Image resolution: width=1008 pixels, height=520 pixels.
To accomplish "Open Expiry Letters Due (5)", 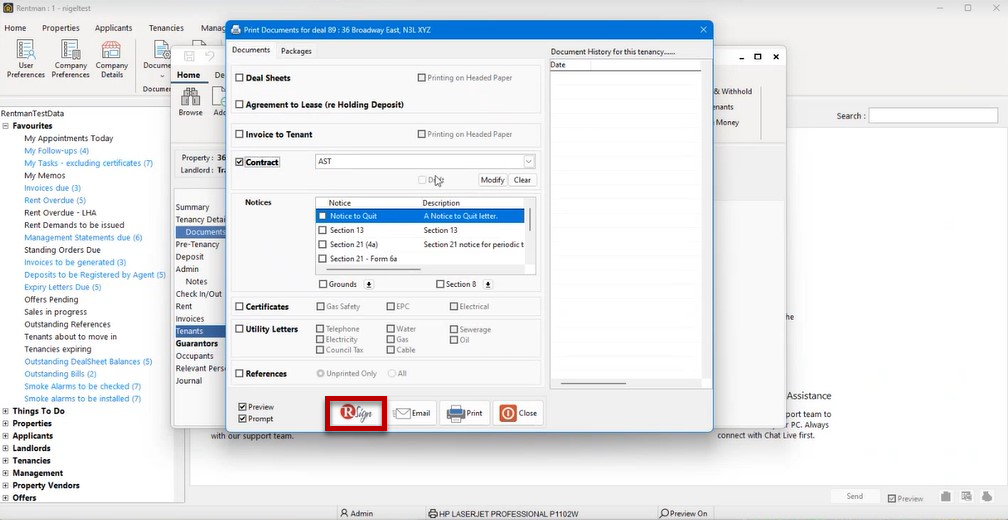I will tap(62, 287).
